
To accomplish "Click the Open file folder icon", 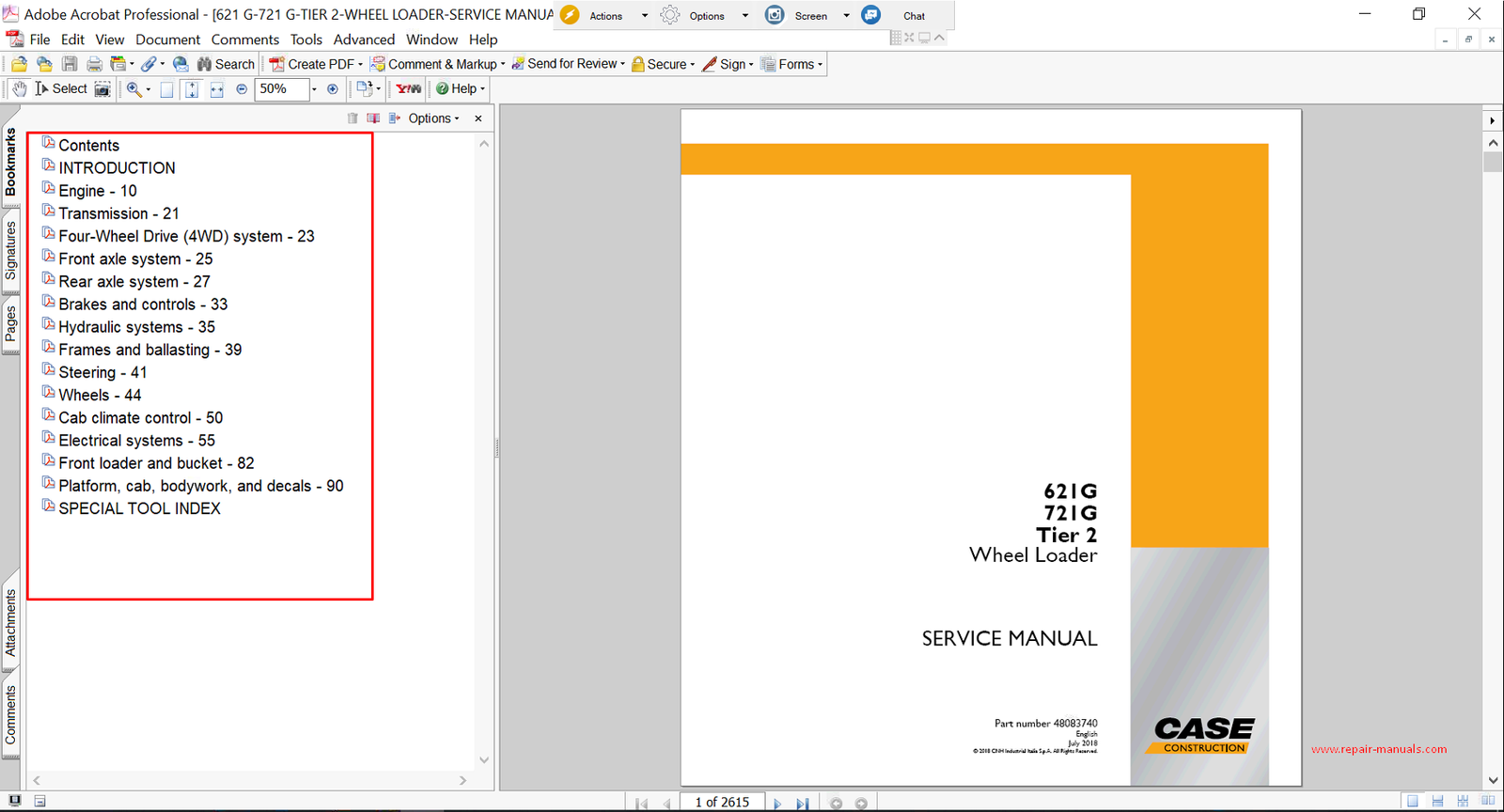I will (x=19, y=64).
